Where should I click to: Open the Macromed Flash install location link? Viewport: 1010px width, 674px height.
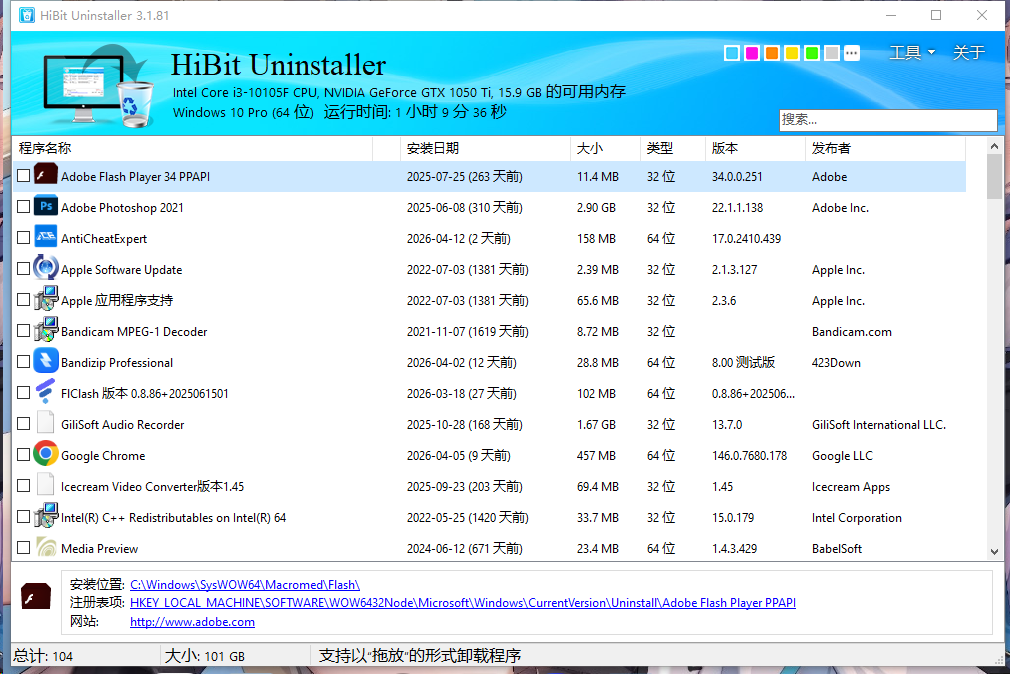click(245, 585)
